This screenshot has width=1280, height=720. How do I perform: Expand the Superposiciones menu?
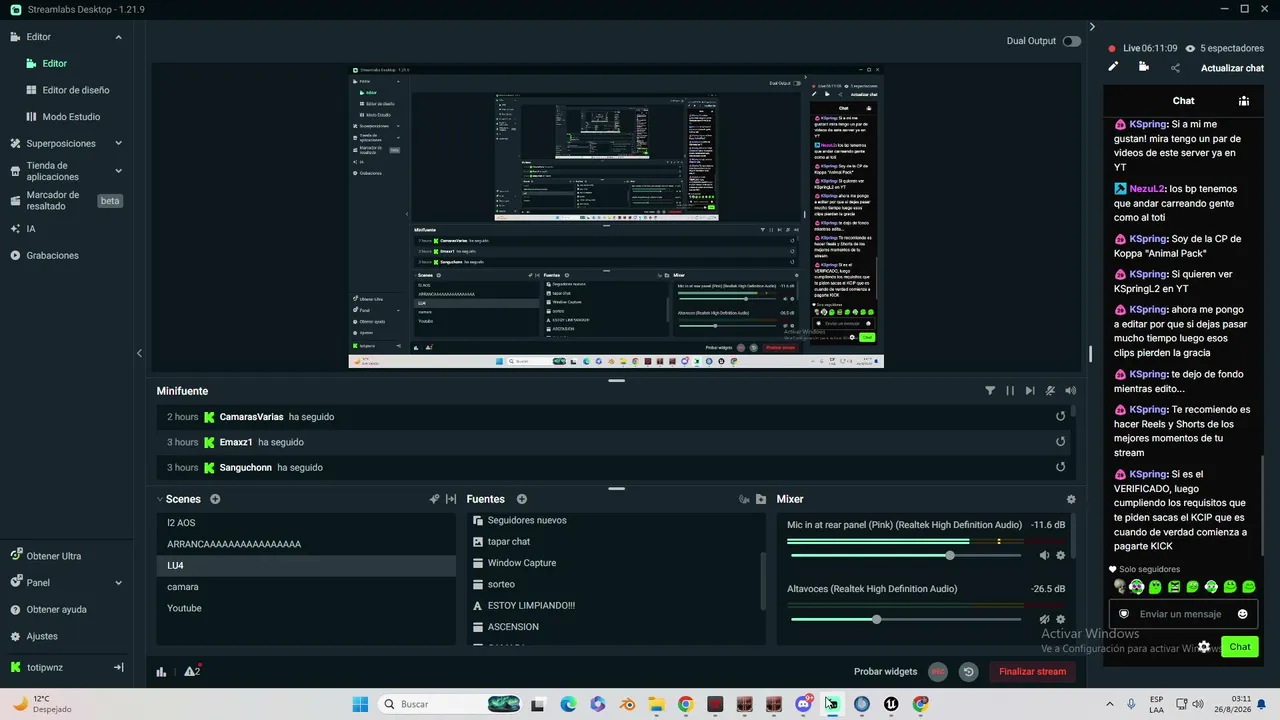118,143
